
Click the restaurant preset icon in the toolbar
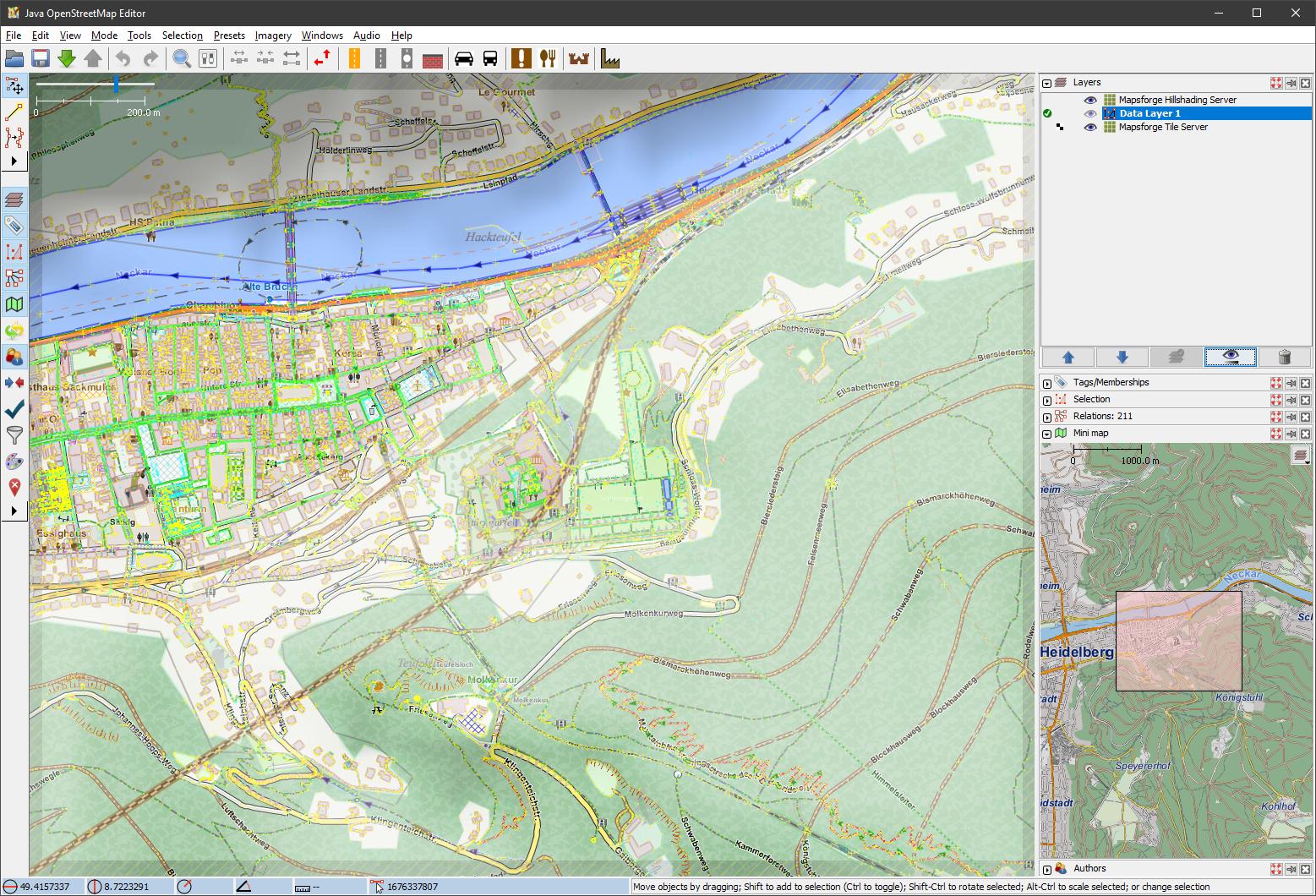549,57
